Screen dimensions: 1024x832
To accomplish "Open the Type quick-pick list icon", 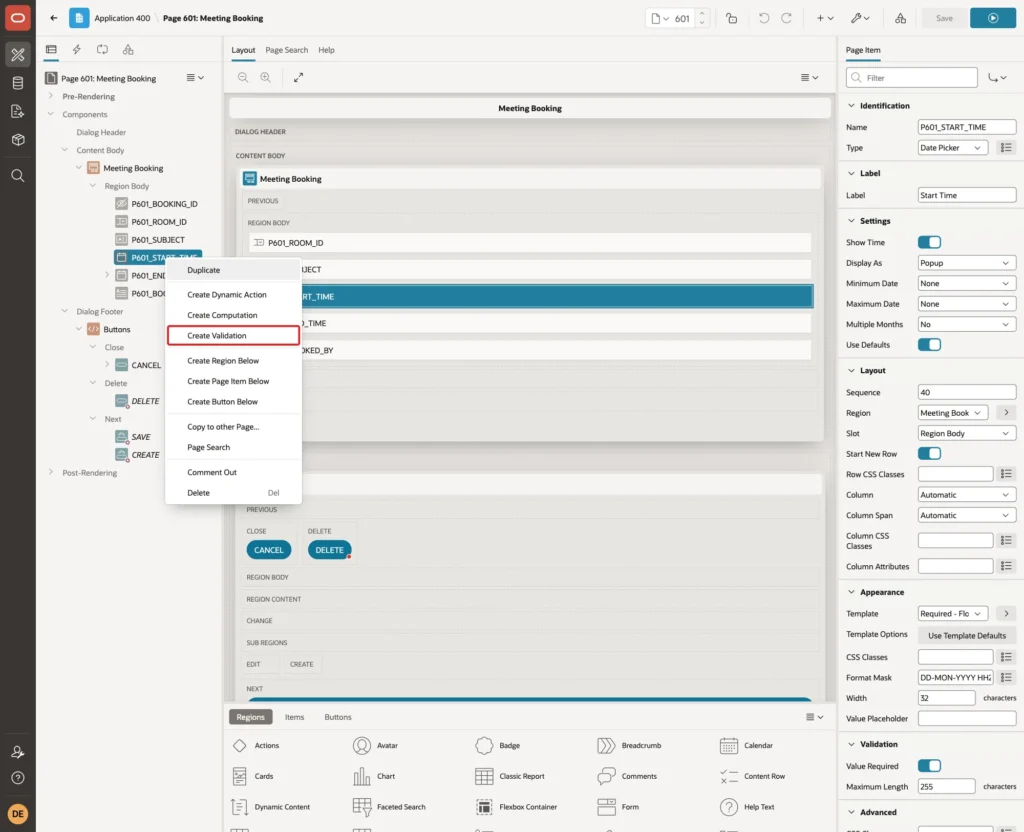I will [1006, 148].
